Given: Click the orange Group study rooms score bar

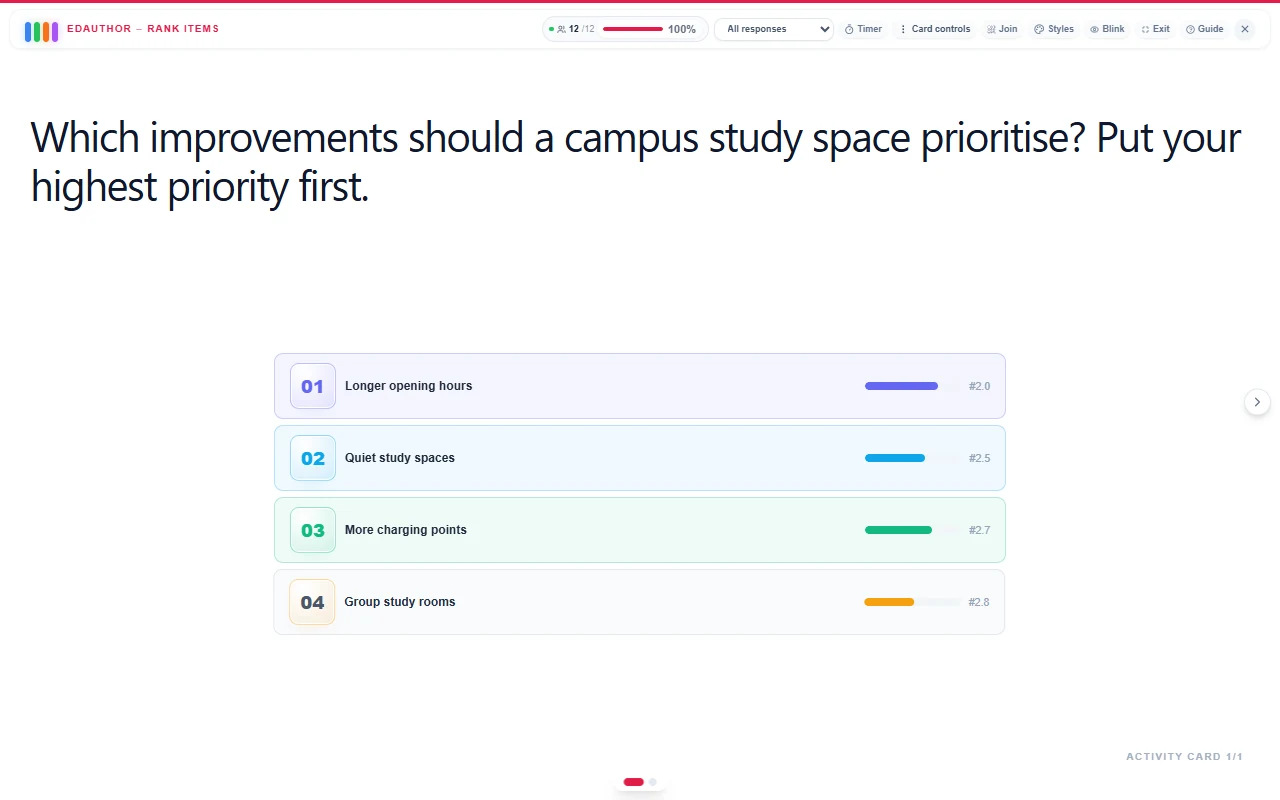Looking at the screenshot, I should (x=889, y=602).
